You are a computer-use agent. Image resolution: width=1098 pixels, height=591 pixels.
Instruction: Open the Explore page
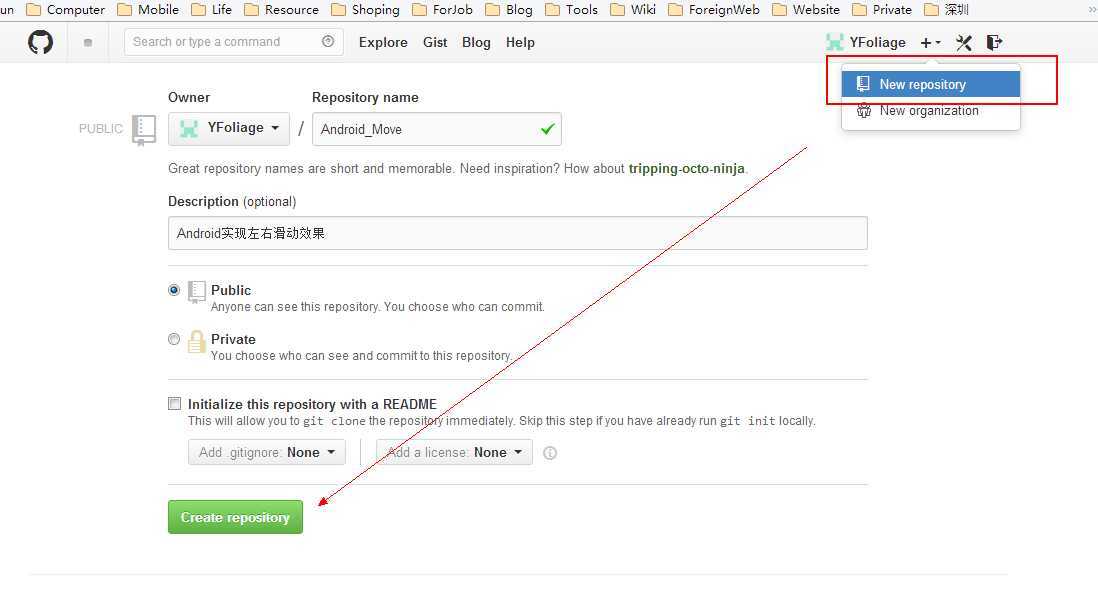383,43
